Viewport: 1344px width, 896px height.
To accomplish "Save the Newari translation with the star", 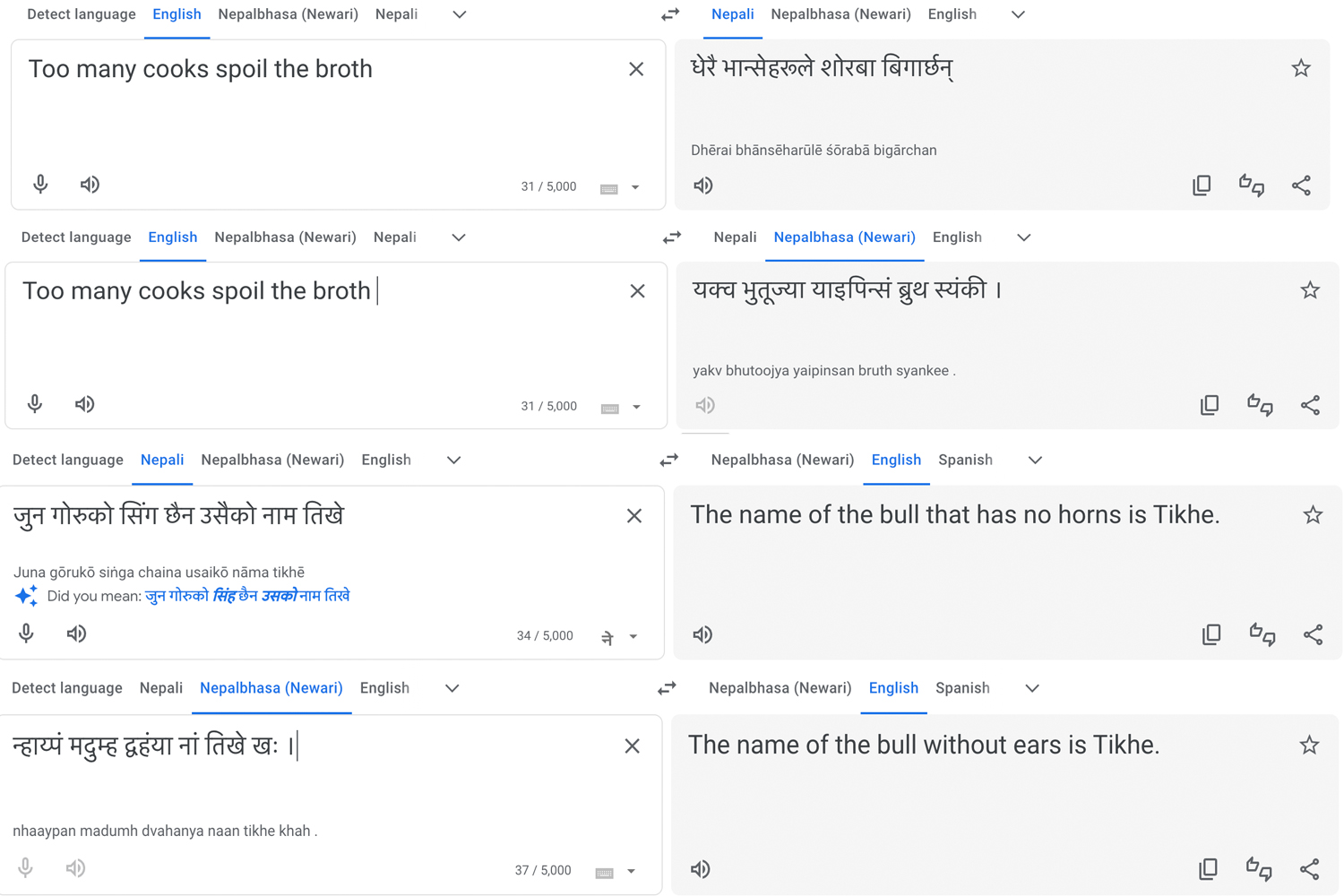I will (1310, 290).
